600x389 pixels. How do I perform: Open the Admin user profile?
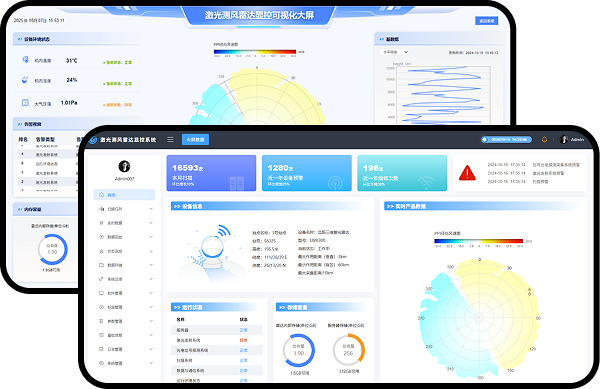click(572, 140)
